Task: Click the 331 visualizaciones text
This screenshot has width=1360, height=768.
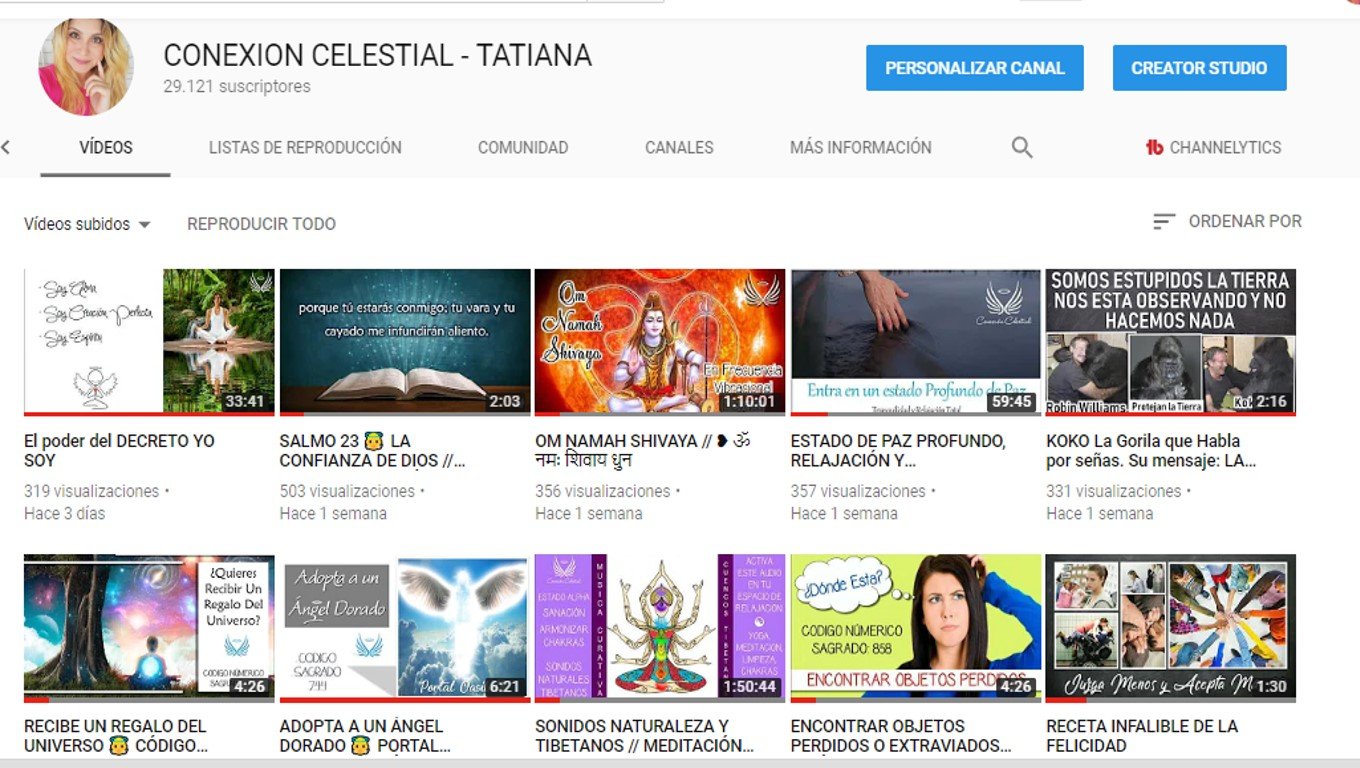Action: (x=1113, y=492)
